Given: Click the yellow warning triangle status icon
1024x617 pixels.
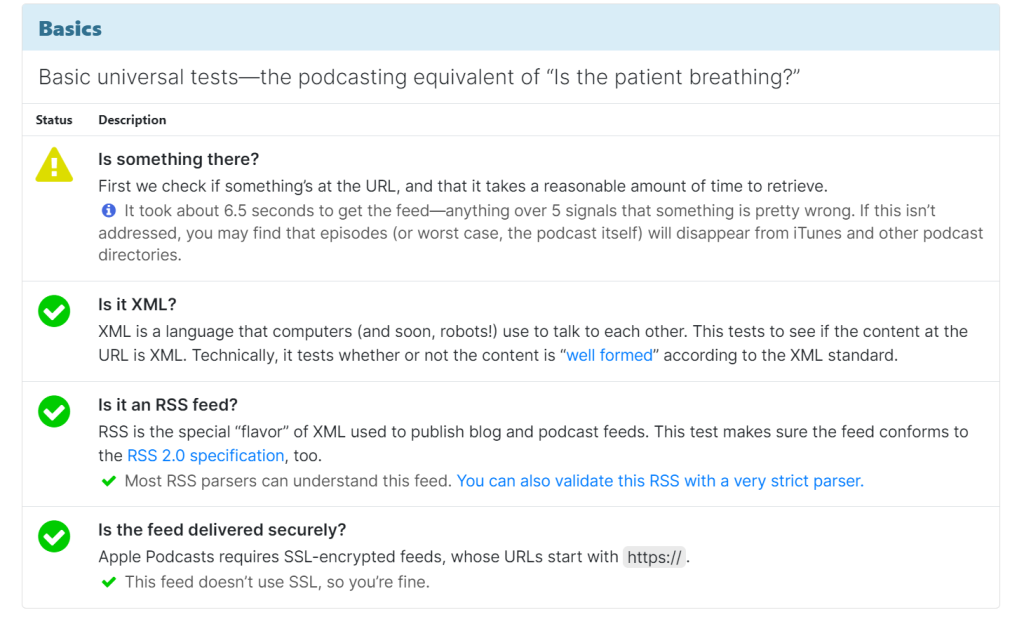Looking at the screenshot, I should click(54, 165).
